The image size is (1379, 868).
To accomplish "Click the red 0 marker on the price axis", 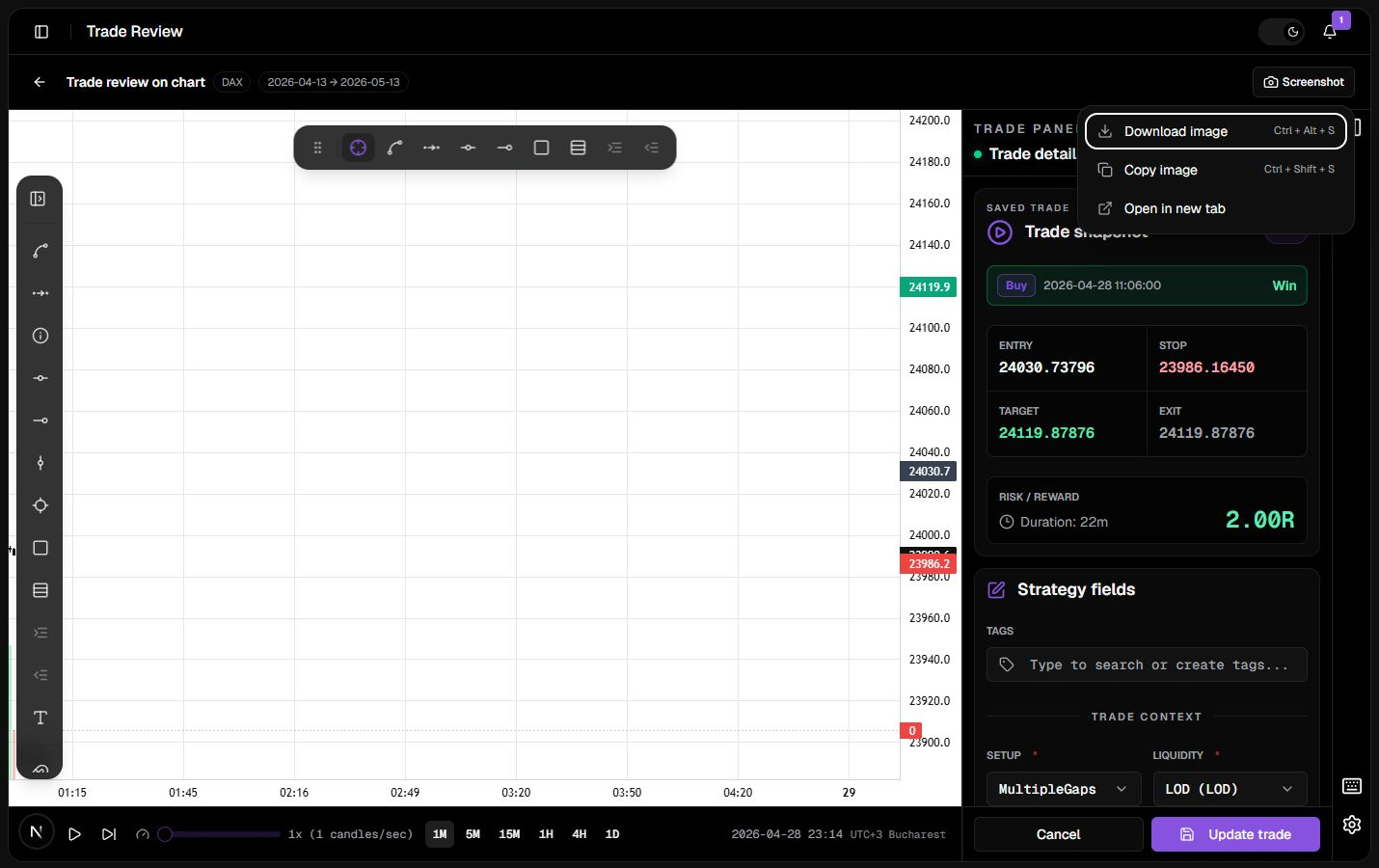I will [911, 731].
